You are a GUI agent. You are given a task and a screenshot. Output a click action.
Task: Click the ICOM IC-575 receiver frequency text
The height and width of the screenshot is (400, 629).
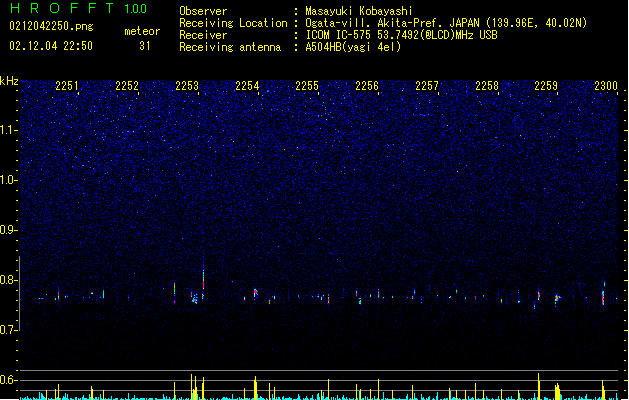[x=401, y=35]
